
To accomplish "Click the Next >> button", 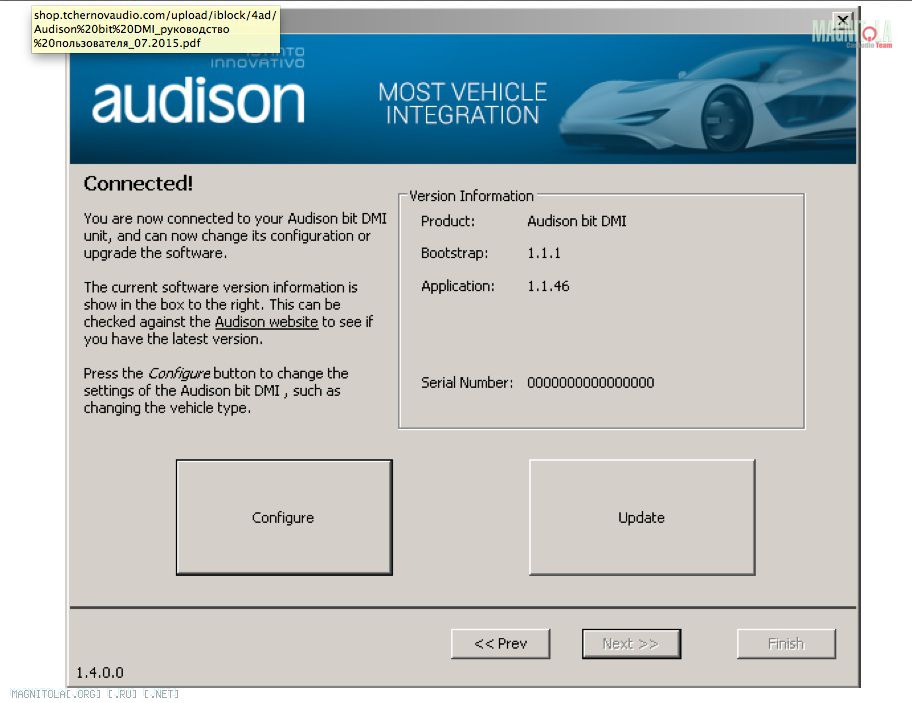I will pos(631,644).
